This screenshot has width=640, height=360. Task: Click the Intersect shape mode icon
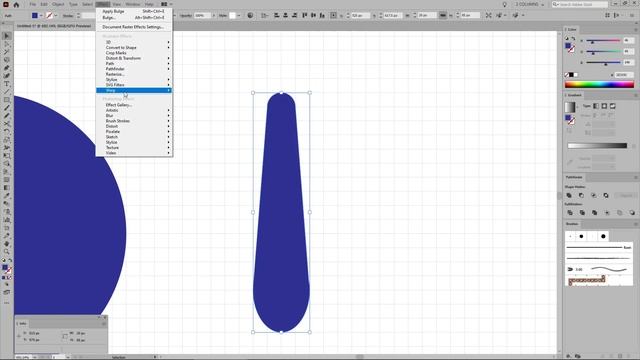coord(593,196)
